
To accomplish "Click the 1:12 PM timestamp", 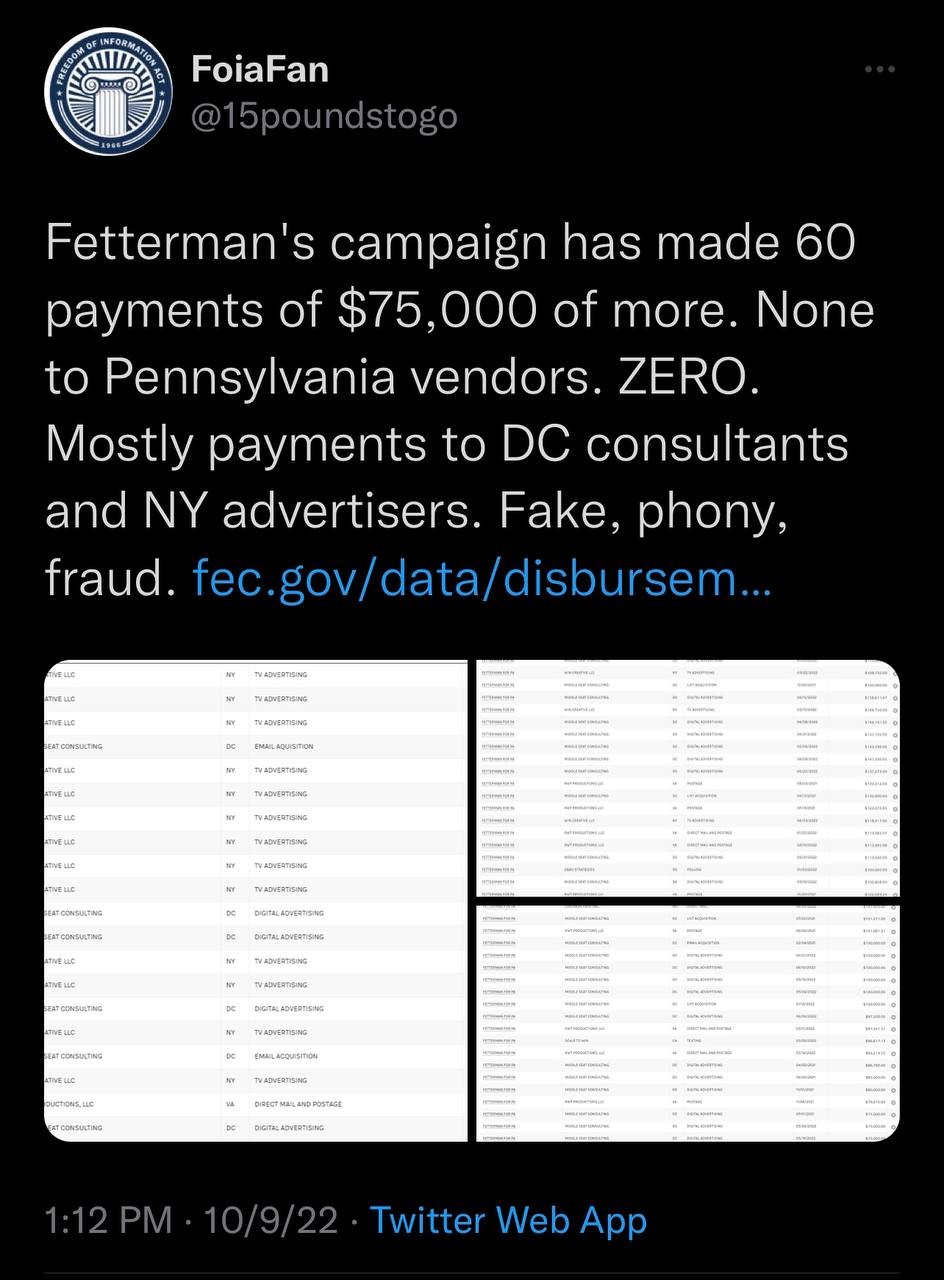I will [109, 1221].
